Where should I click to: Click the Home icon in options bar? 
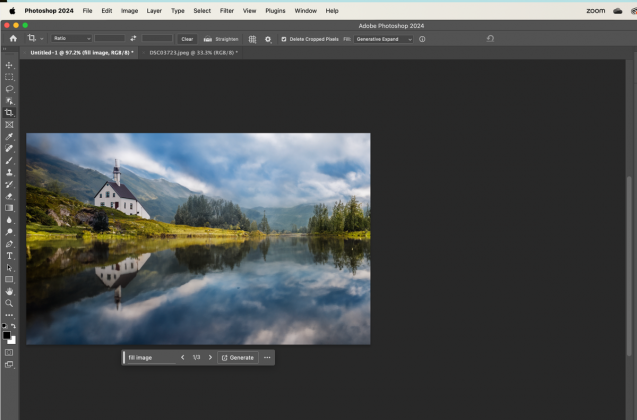pyautogui.click(x=13, y=39)
